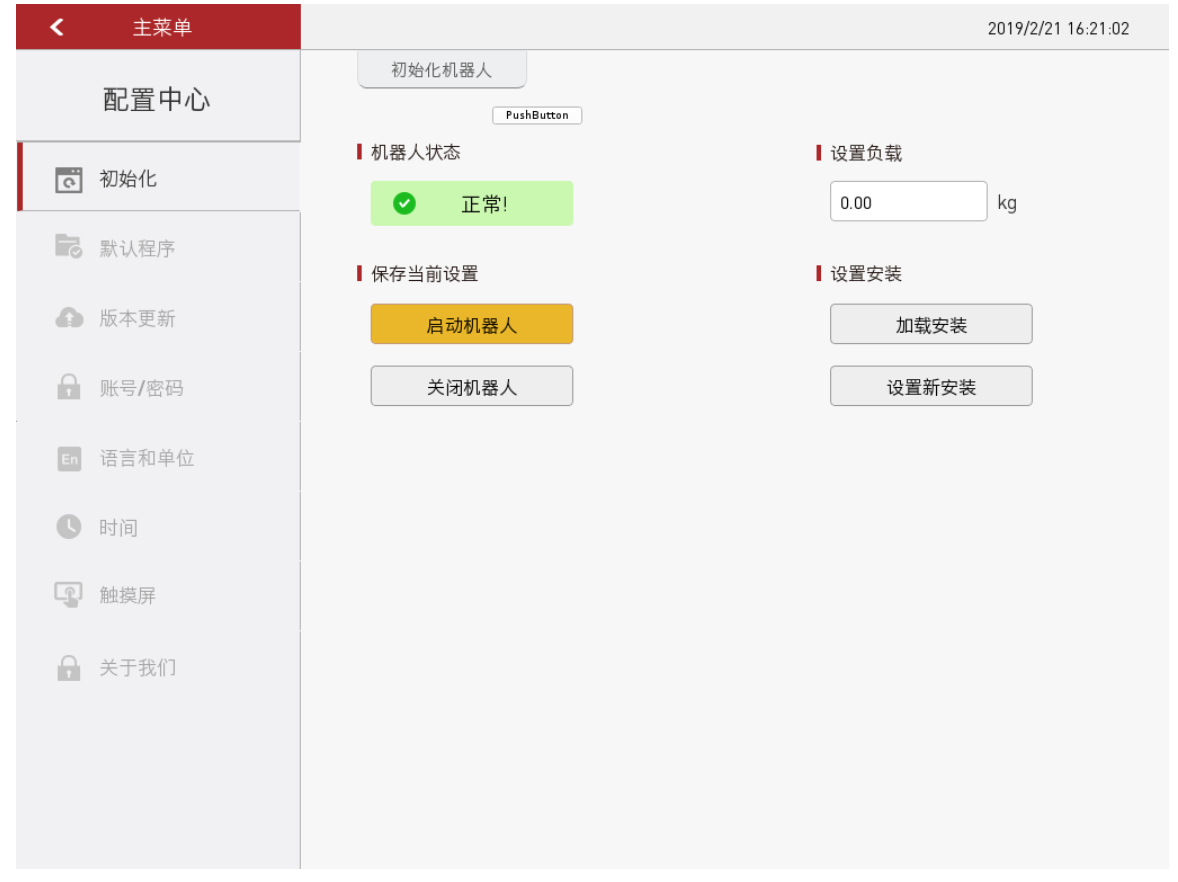Viewport: 1178px width, 882px height.
Task: Click the 账号/密码 lock icon
Action: [68, 387]
